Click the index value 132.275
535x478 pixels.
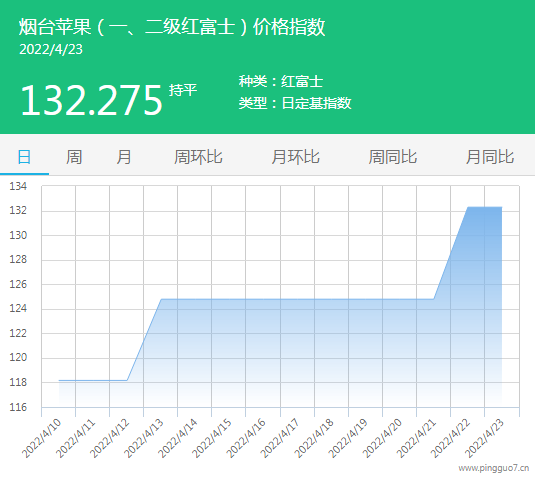[91, 100]
